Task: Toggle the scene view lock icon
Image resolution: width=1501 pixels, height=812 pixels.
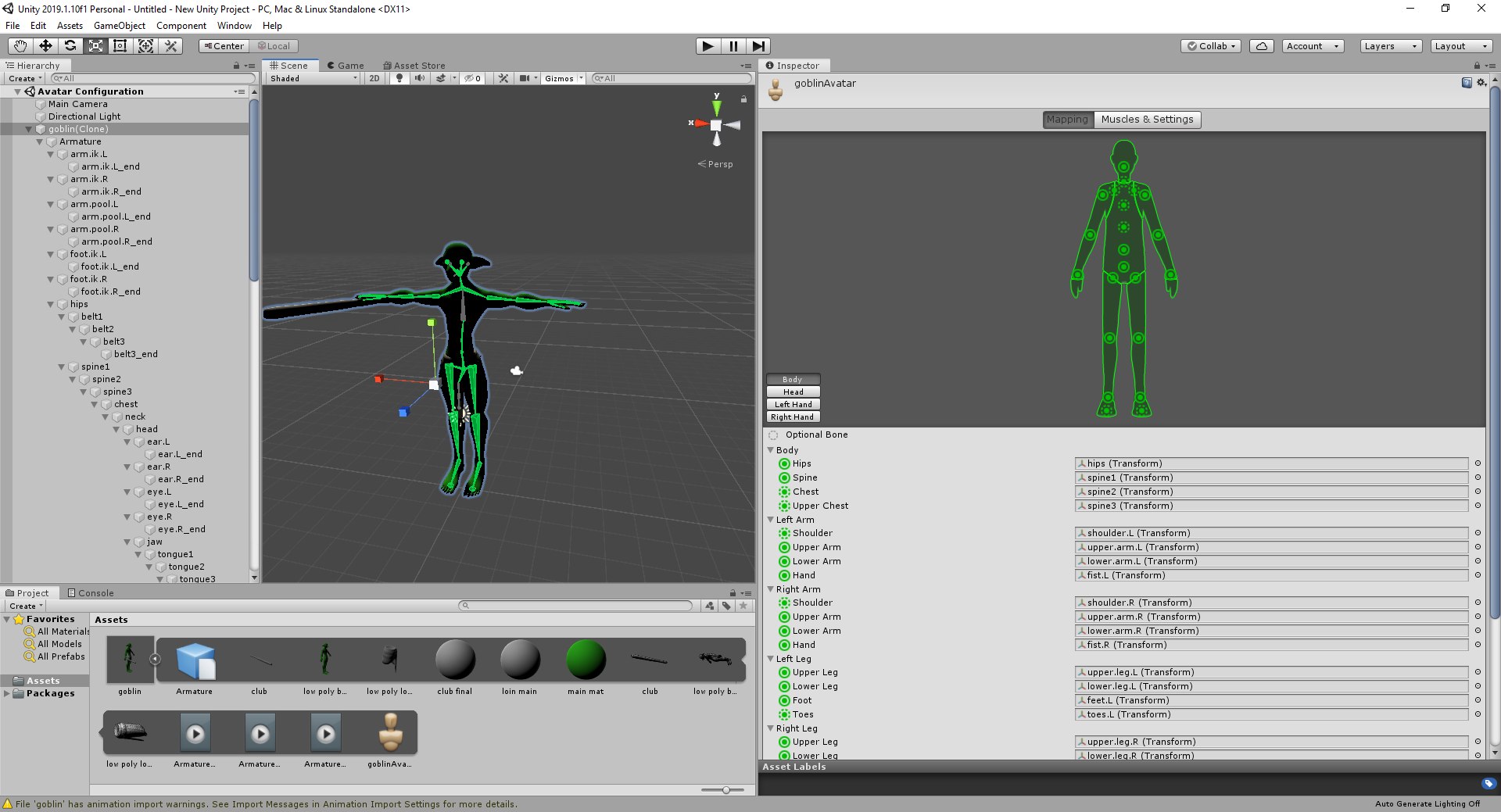Action: click(743, 99)
